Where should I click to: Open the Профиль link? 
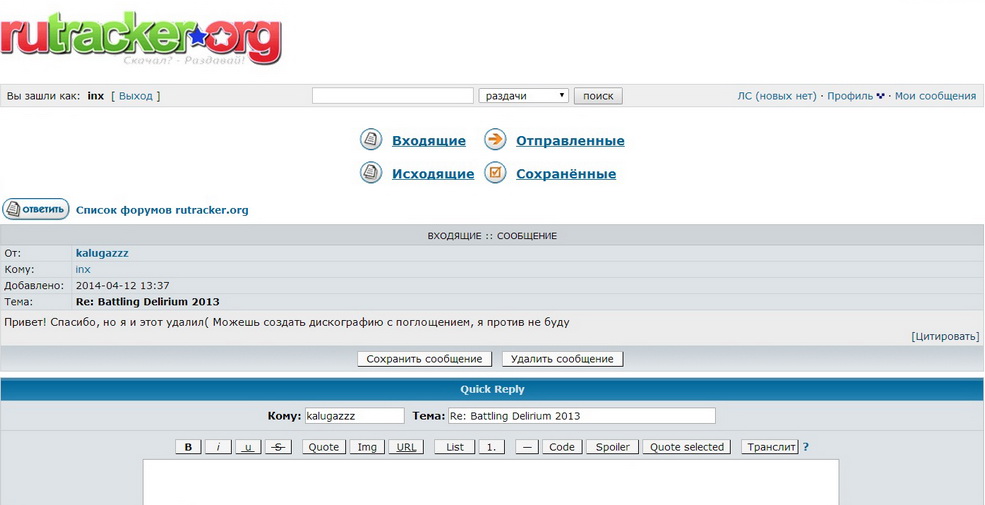tap(849, 96)
